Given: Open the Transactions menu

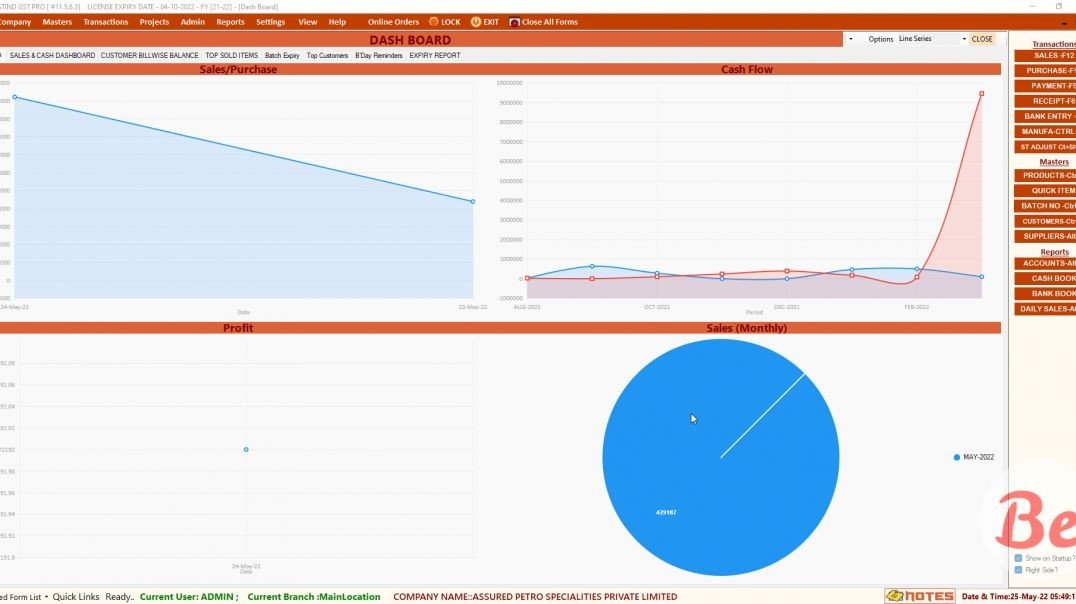Looking at the screenshot, I should [x=105, y=22].
